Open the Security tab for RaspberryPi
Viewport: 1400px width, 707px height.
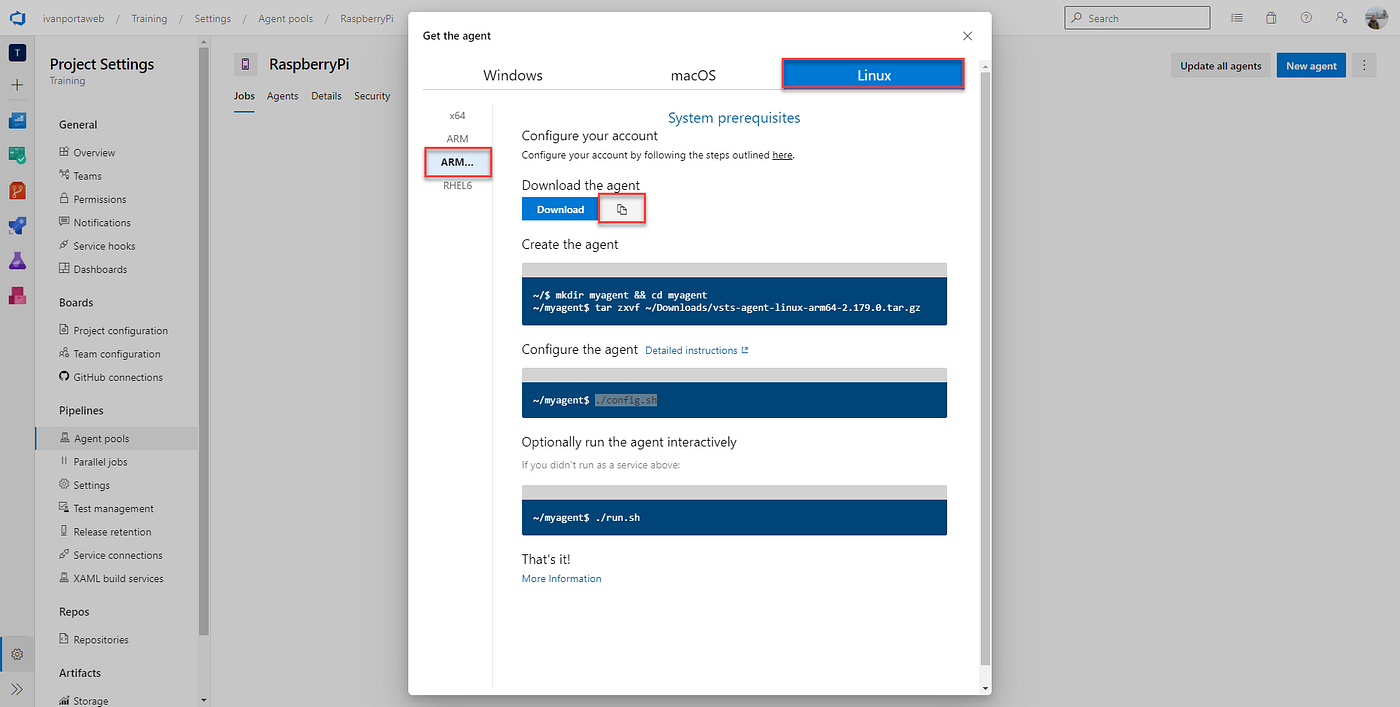point(372,96)
